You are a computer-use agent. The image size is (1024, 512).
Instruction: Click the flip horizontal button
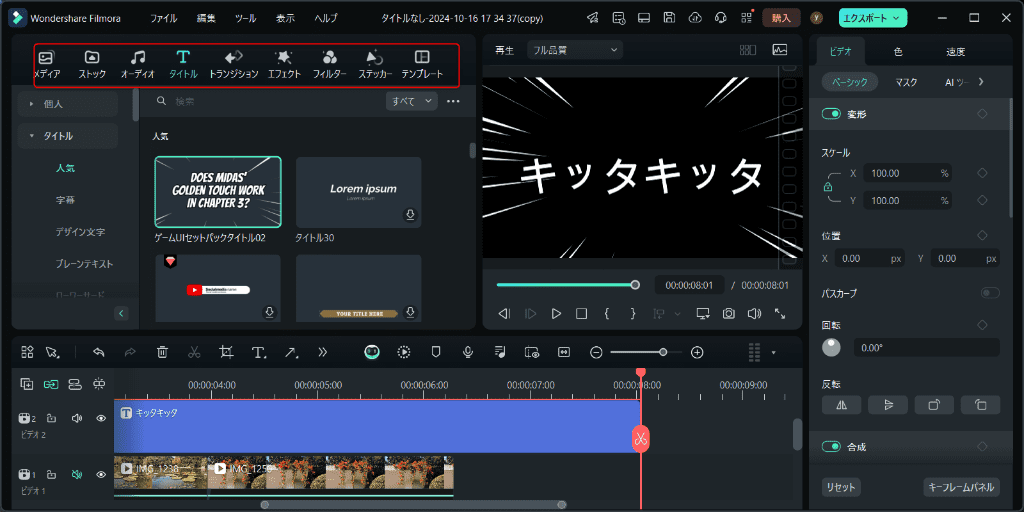pos(841,405)
